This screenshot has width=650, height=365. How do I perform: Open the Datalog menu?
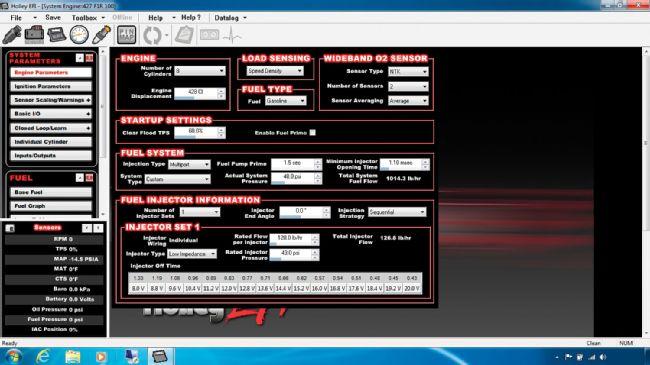tap(230, 18)
